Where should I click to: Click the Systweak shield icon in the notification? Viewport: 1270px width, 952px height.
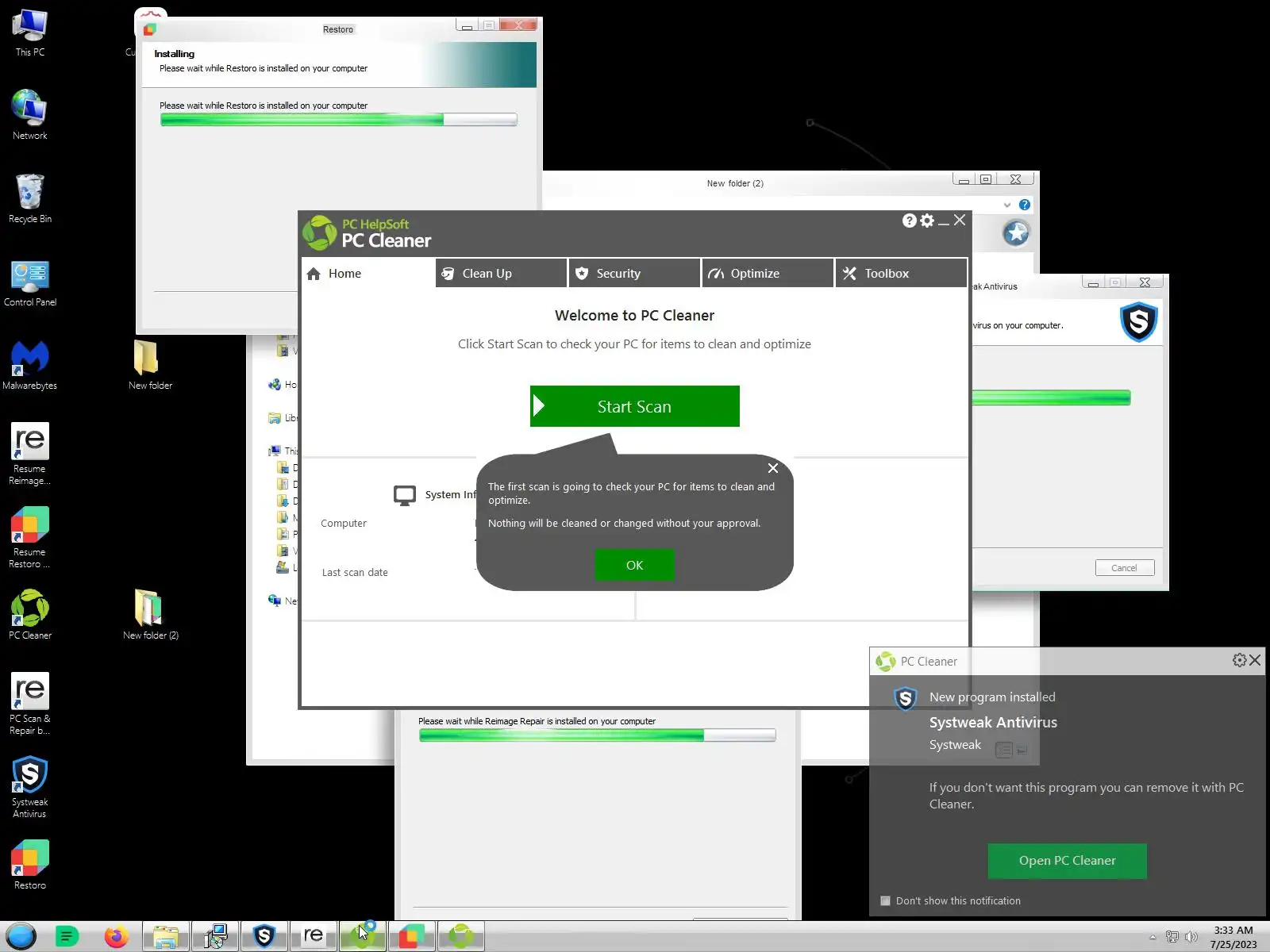906,698
